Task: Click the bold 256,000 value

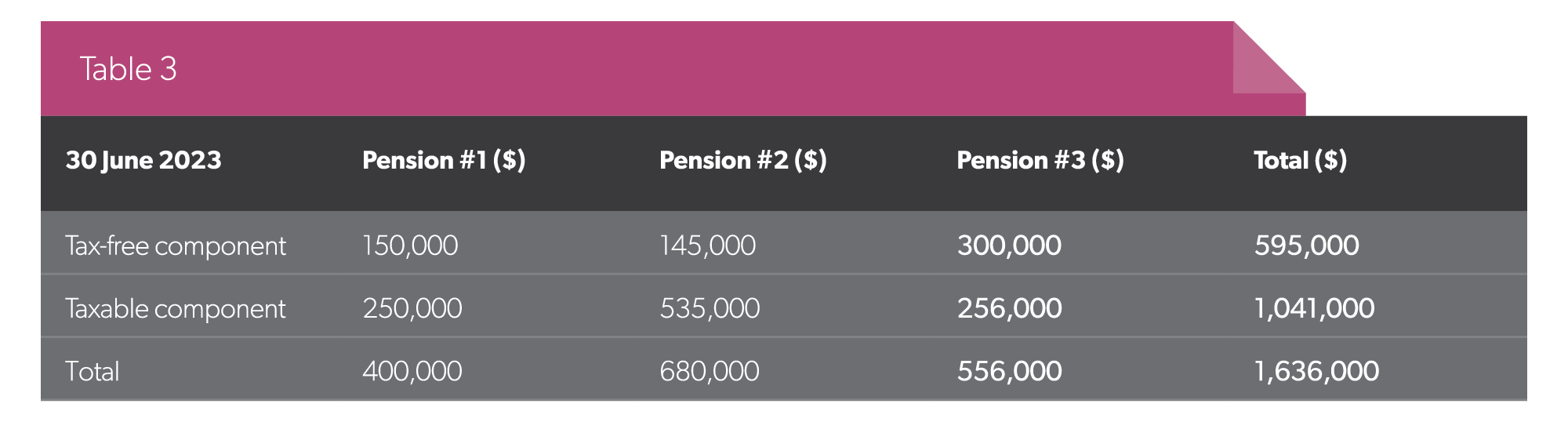Action: 1010,308
